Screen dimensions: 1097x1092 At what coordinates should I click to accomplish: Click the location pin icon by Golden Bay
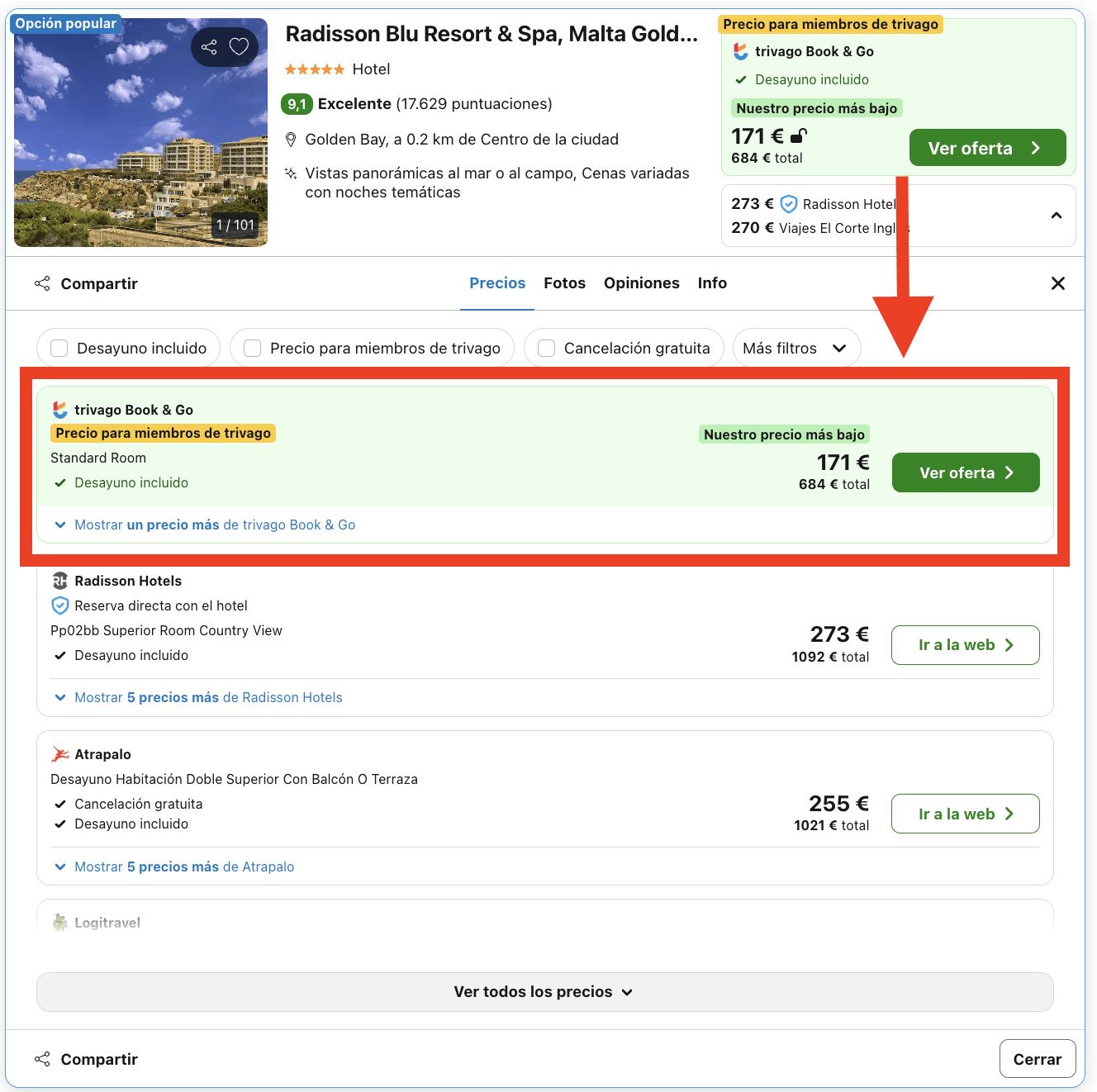point(291,140)
